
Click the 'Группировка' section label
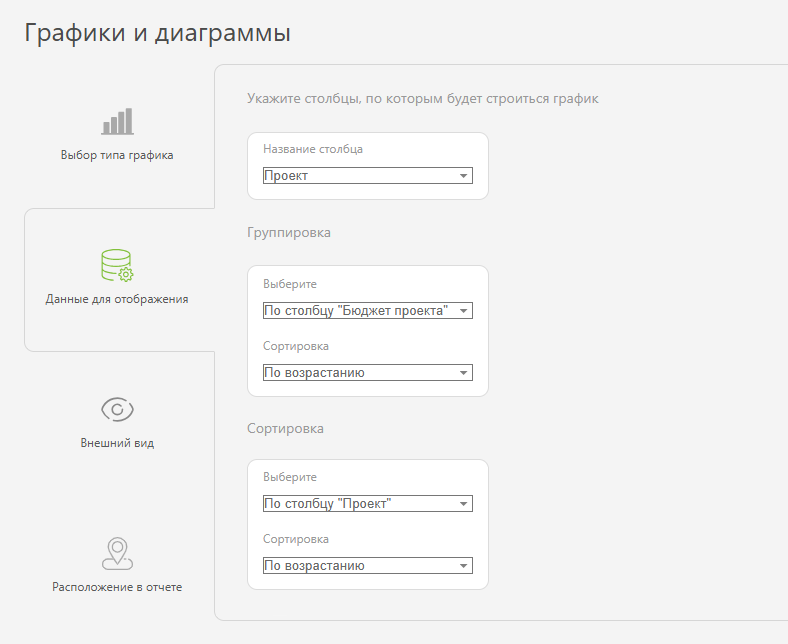[289, 233]
